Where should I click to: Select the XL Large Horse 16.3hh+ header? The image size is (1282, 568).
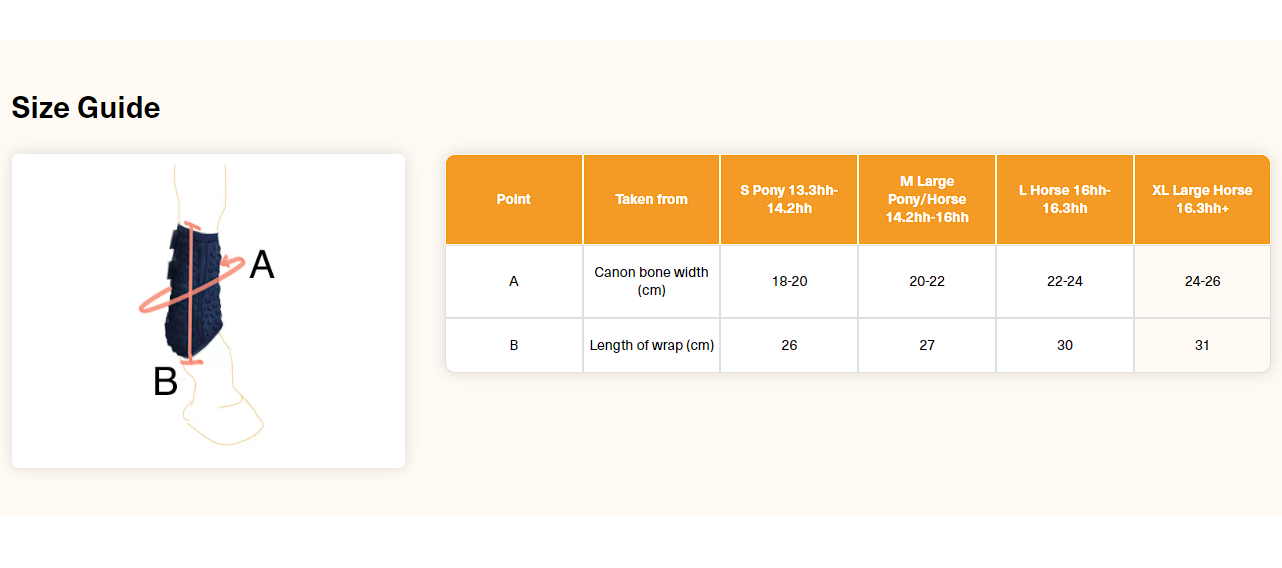coord(1202,199)
